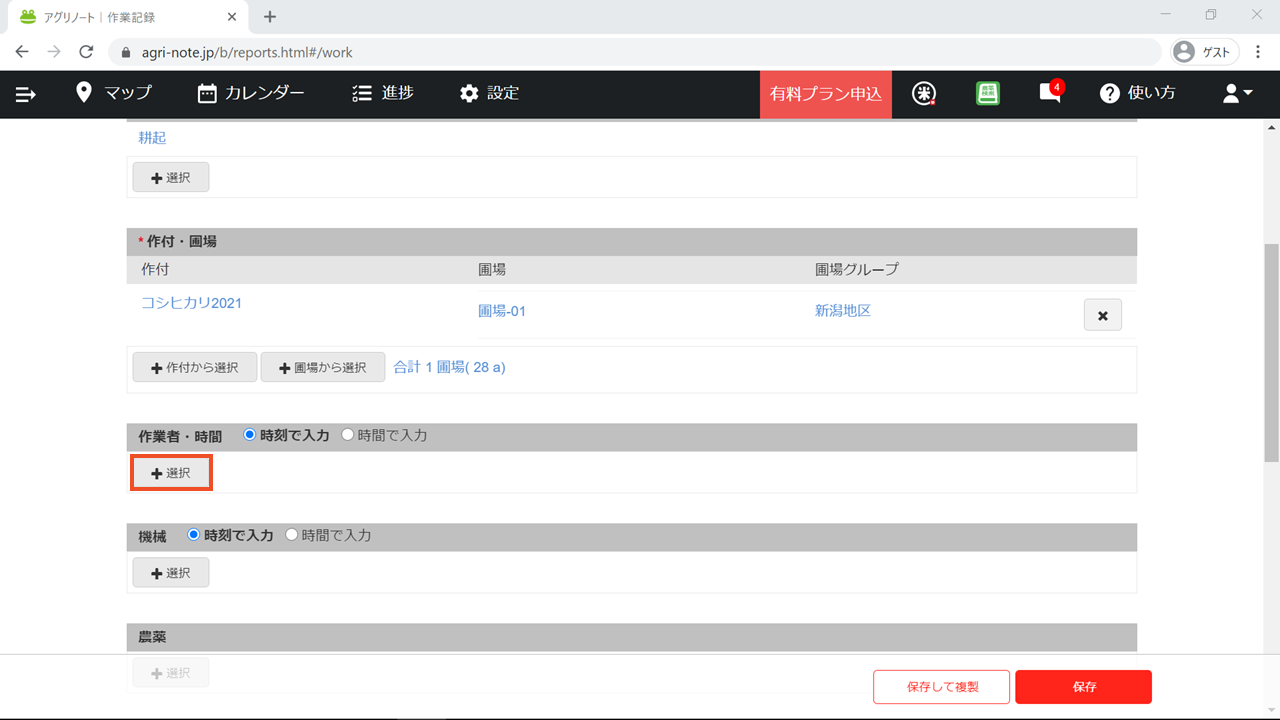Screen dimensions: 1280x720
Task: Click the 圃場から選択 button
Action: pyautogui.click(x=322, y=367)
